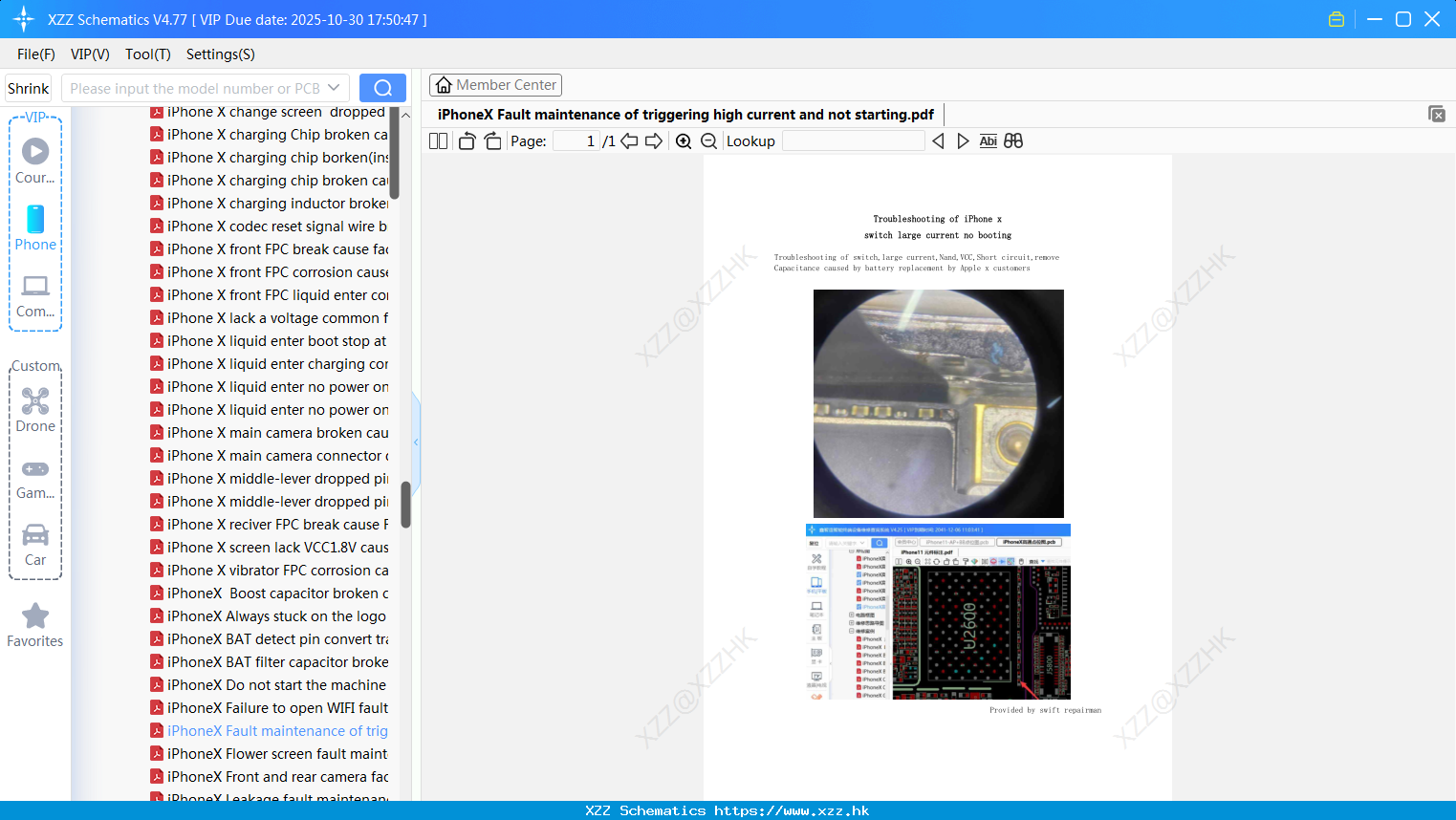Screen dimensions: 1456x820
Task: Go to next page arrow
Action: [654, 141]
